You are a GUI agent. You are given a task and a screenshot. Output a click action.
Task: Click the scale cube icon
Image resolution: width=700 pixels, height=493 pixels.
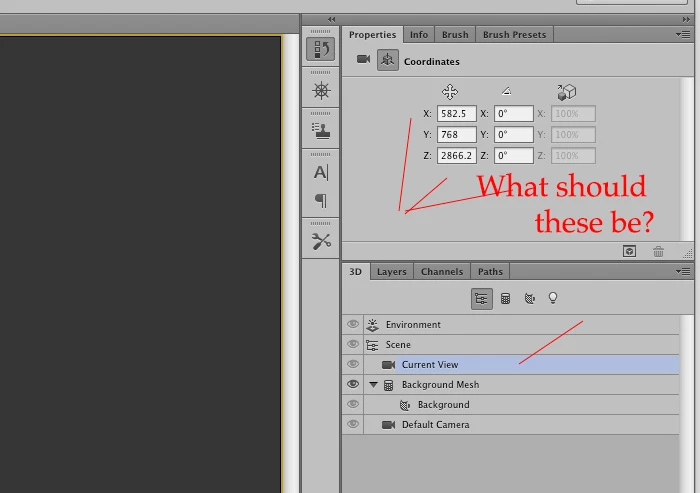[x=567, y=92]
